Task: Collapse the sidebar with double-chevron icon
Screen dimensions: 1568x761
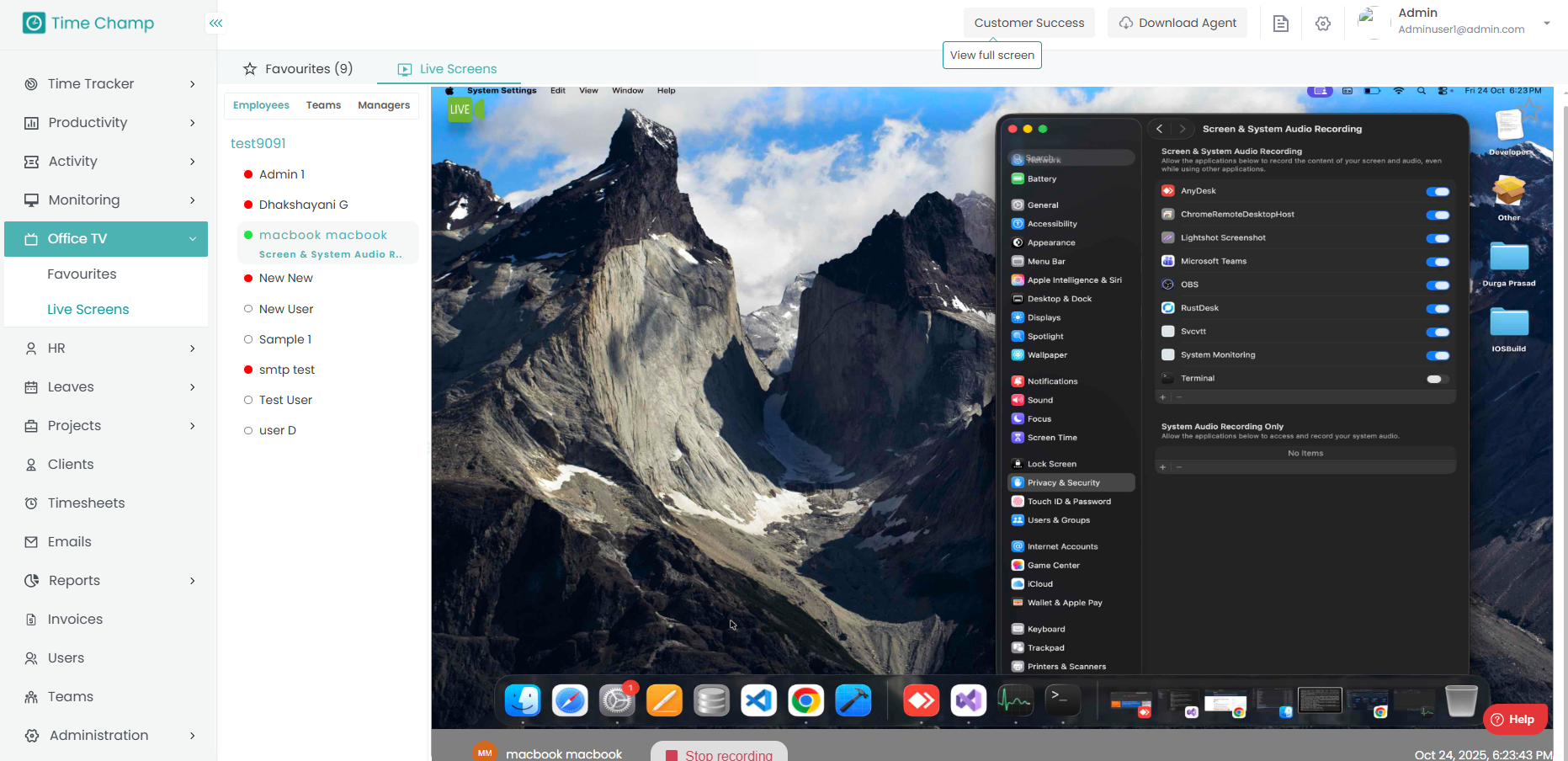Action: coord(216,24)
